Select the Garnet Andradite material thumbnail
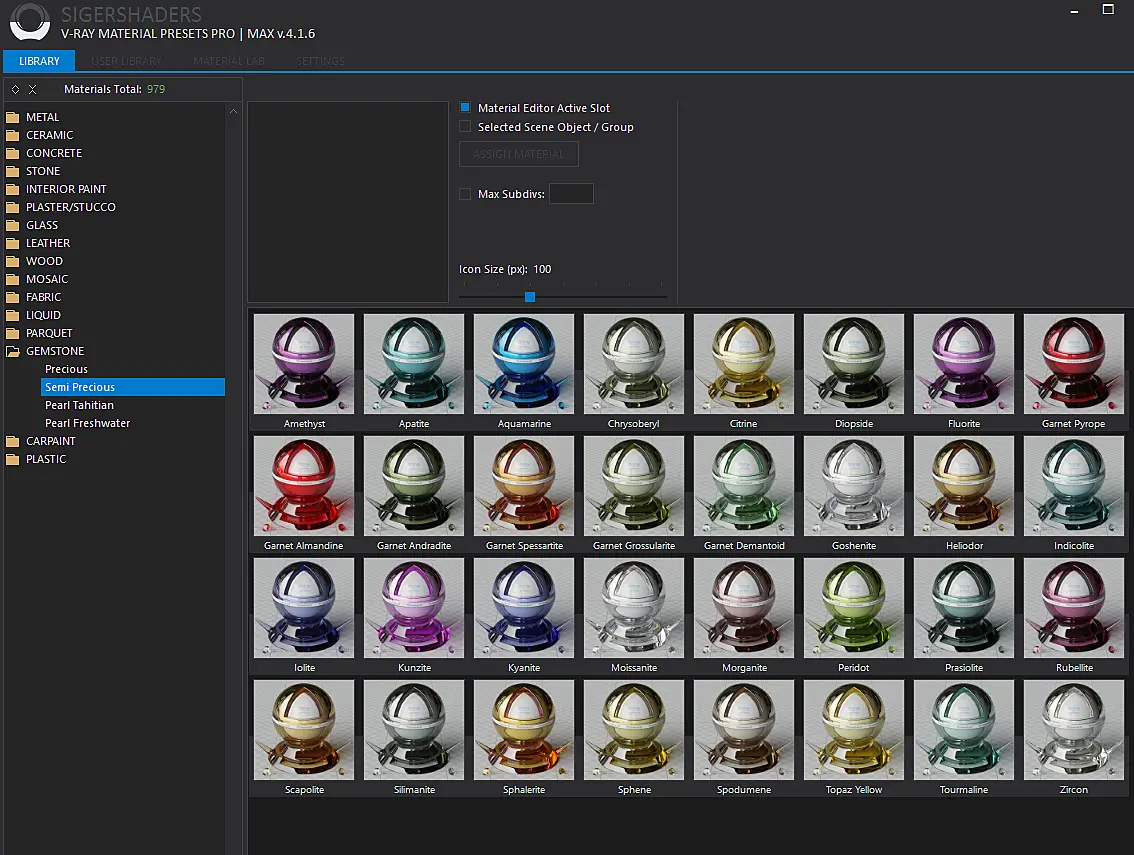Viewport: 1134px width, 855px height. coord(414,486)
